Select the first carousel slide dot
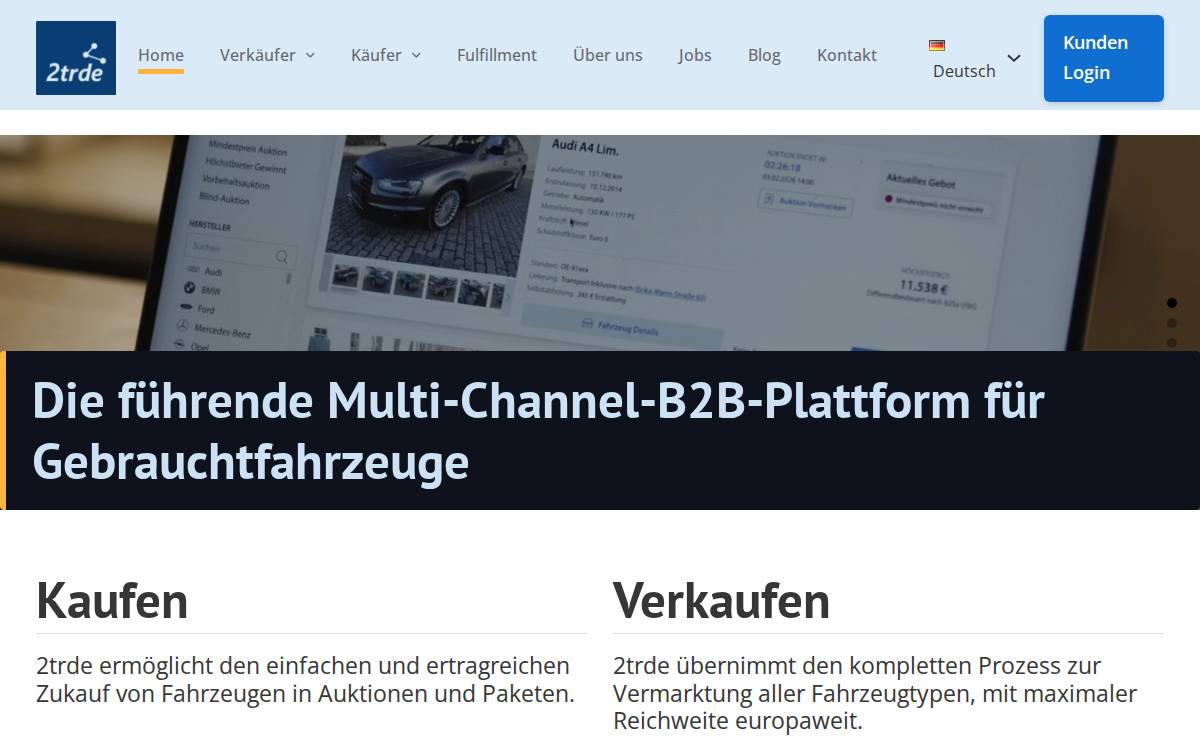The width and height of the screenshot is (1200, 750). pos(1172,302)
